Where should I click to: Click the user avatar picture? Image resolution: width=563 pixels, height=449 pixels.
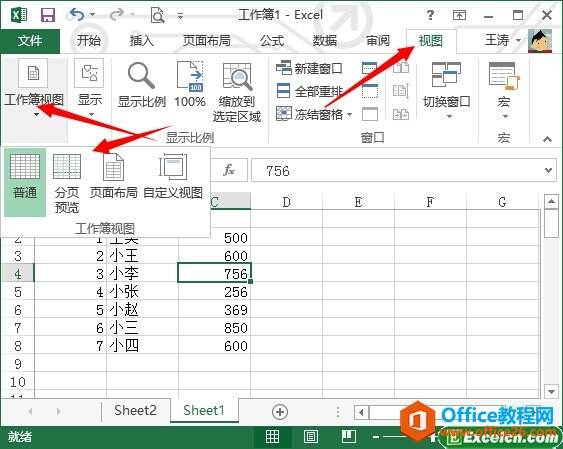[x=540, y=40]
